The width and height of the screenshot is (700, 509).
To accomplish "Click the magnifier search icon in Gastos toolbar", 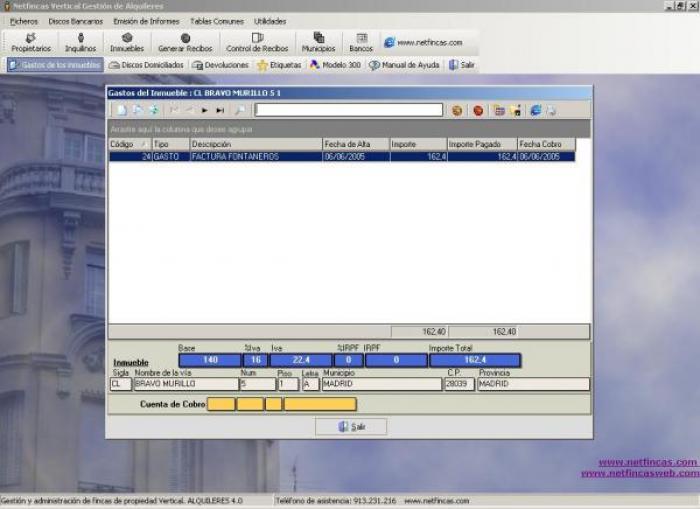I will tap(240, 110).
